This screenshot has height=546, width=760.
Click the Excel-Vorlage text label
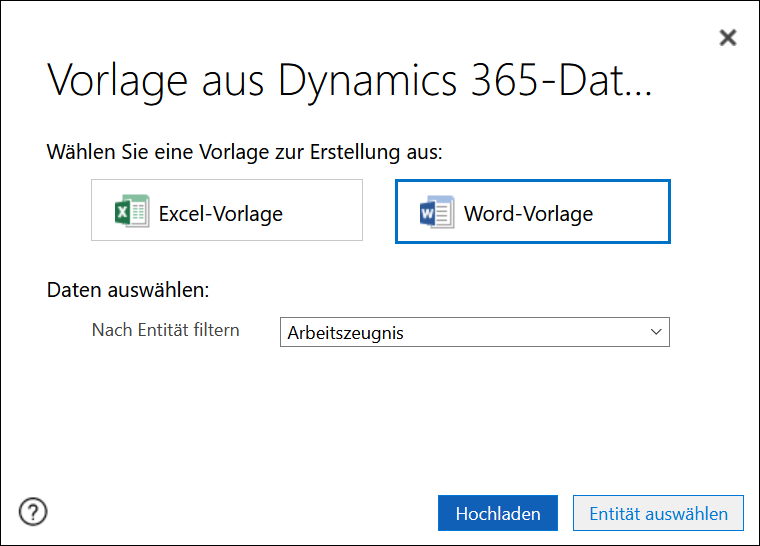tap(221, 214)
